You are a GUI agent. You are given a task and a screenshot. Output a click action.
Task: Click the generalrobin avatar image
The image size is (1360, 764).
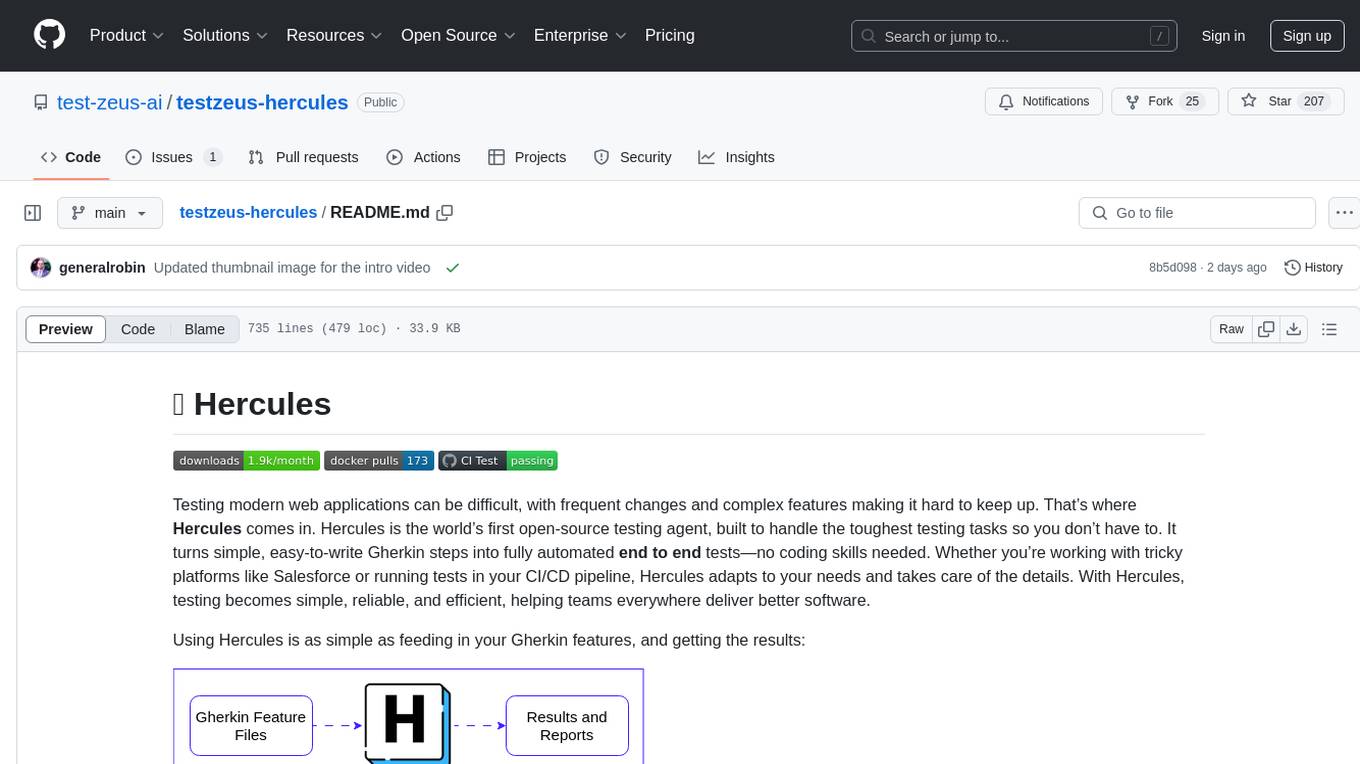(x=41, y=268)
